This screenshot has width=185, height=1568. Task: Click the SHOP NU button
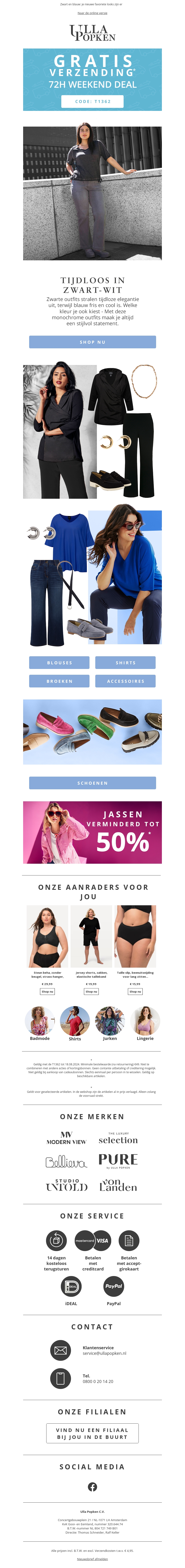point(92,342)
